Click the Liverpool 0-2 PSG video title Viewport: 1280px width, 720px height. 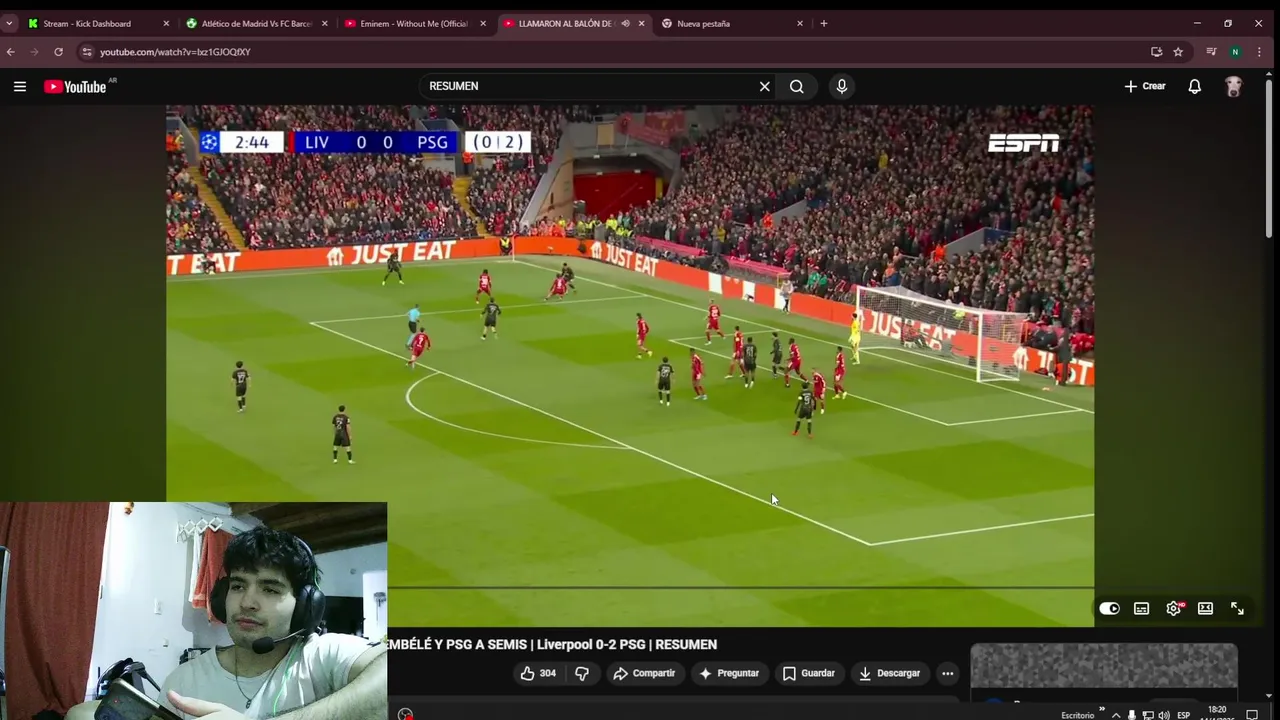[x=552, y=645]
